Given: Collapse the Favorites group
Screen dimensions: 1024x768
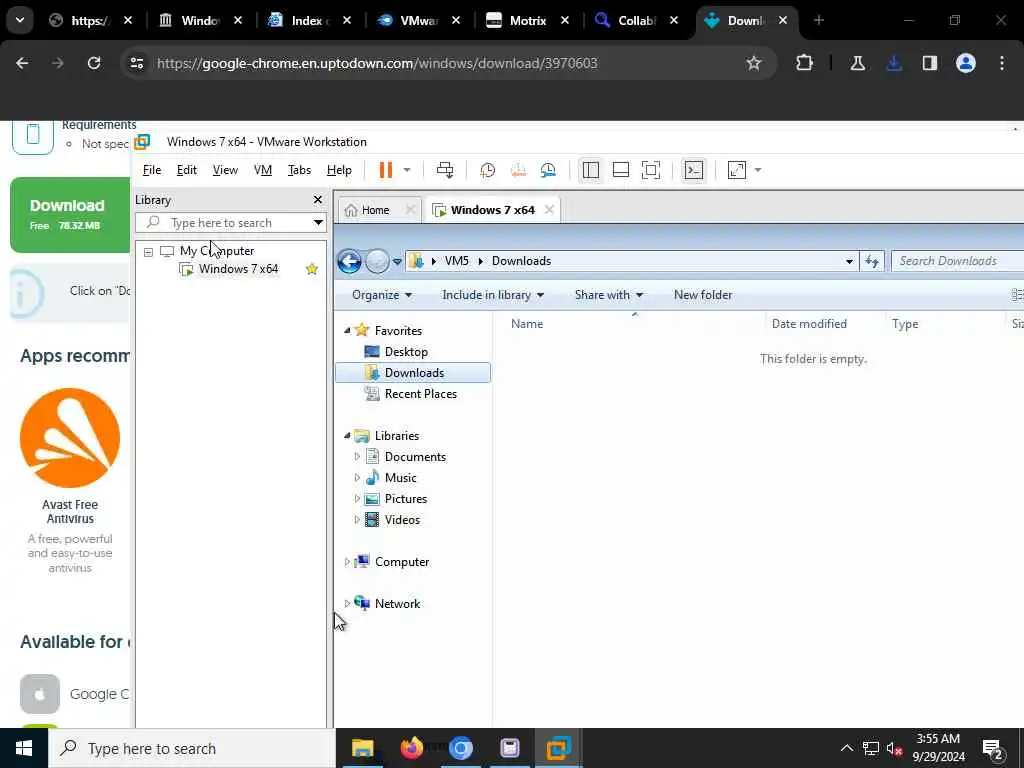Looking at the screenshot, I should [347, 330].
